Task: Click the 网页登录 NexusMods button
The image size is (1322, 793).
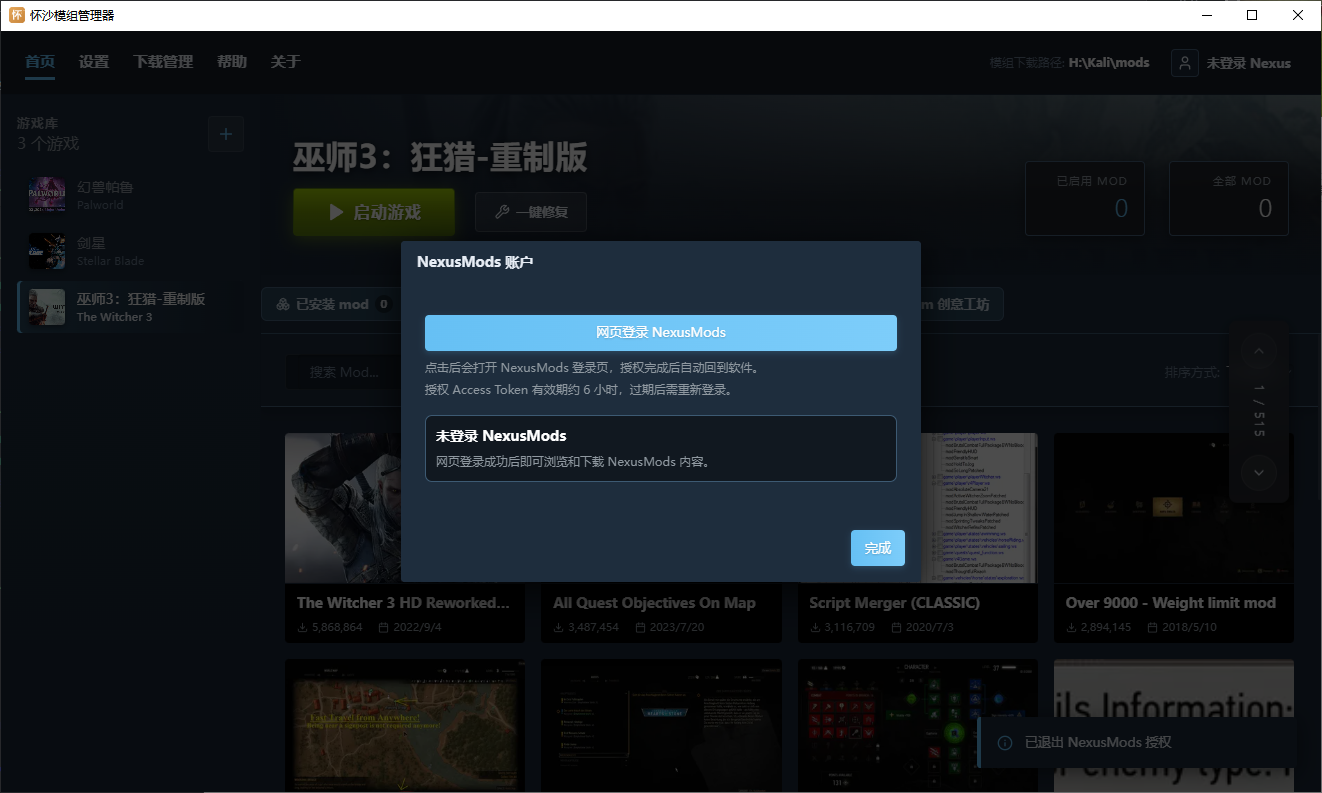Action: tap(661, 333)
